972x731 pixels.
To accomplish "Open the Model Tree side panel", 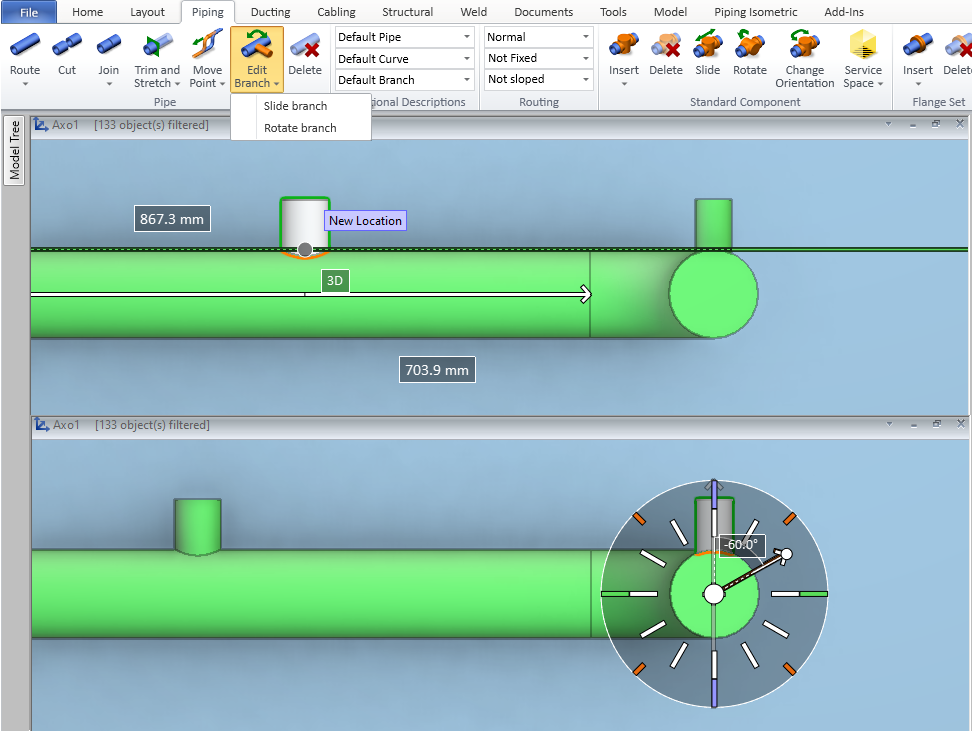I will point(15,151).
